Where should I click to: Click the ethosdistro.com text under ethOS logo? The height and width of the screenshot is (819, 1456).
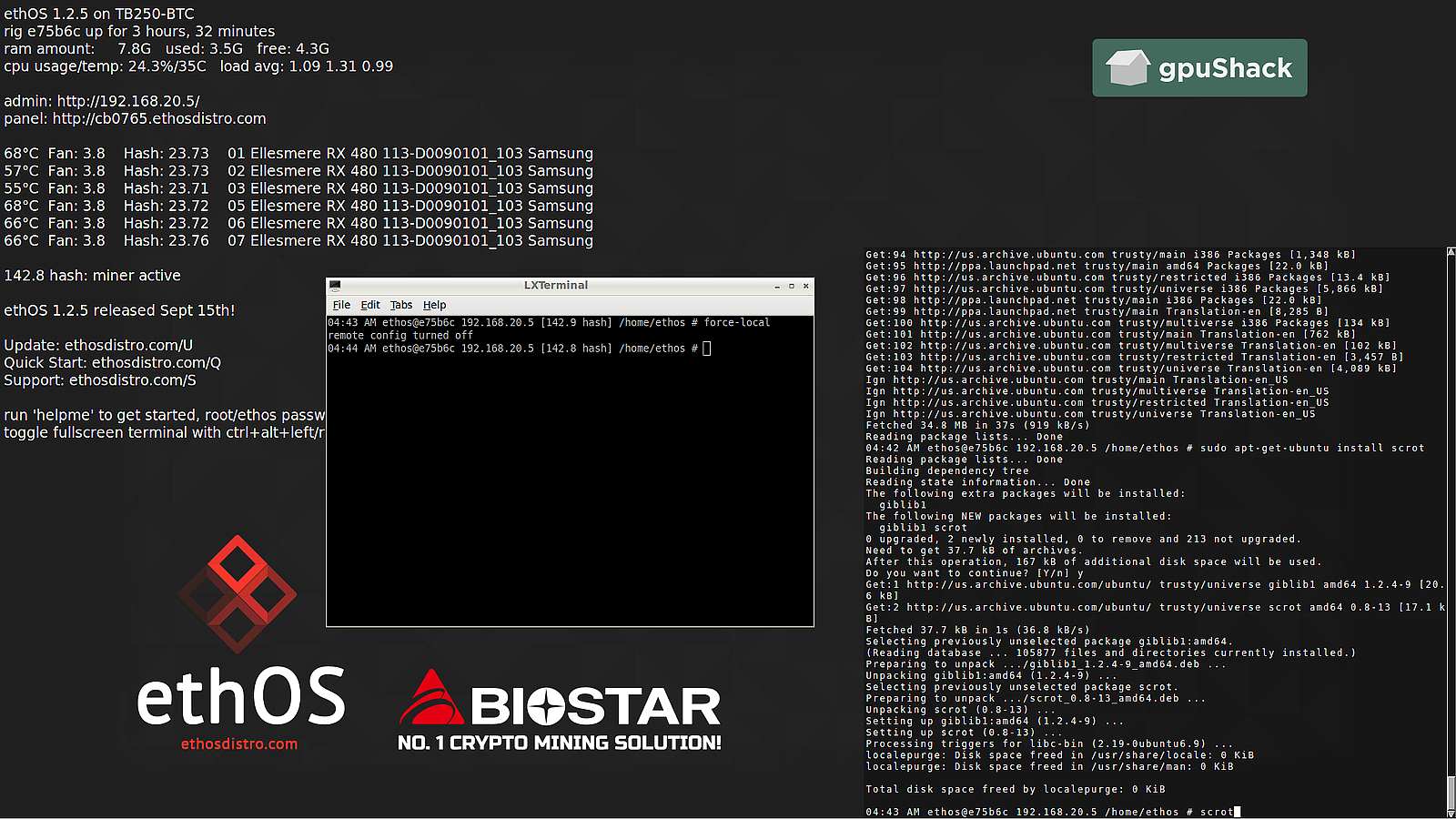coord(239,743)
